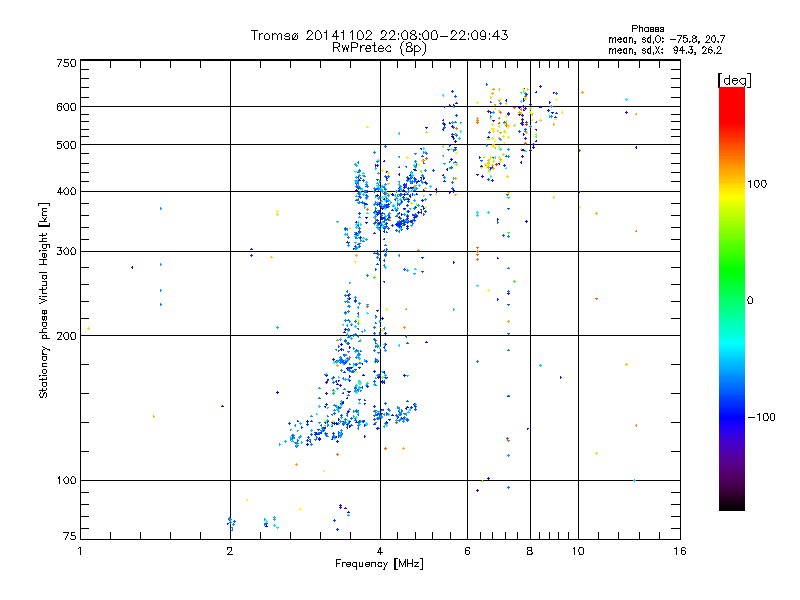Click the x-axis tick label '2'

click(230, 551)
